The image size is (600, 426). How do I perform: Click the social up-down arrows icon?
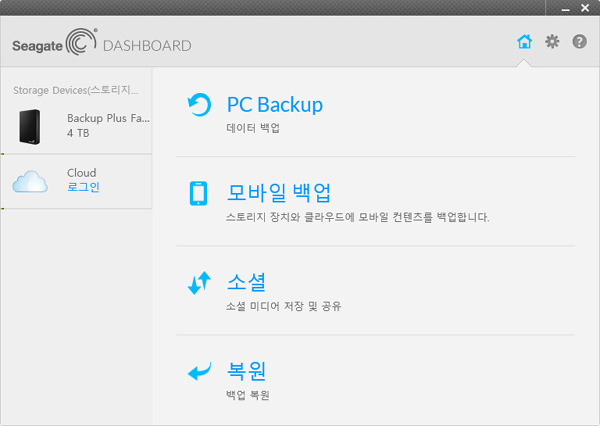[x=199, y=283]
